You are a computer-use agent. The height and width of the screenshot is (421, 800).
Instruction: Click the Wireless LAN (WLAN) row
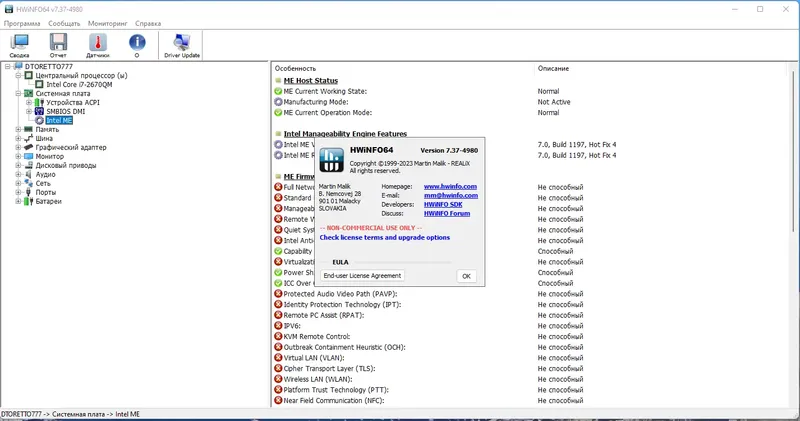click(x=531, y=379)
